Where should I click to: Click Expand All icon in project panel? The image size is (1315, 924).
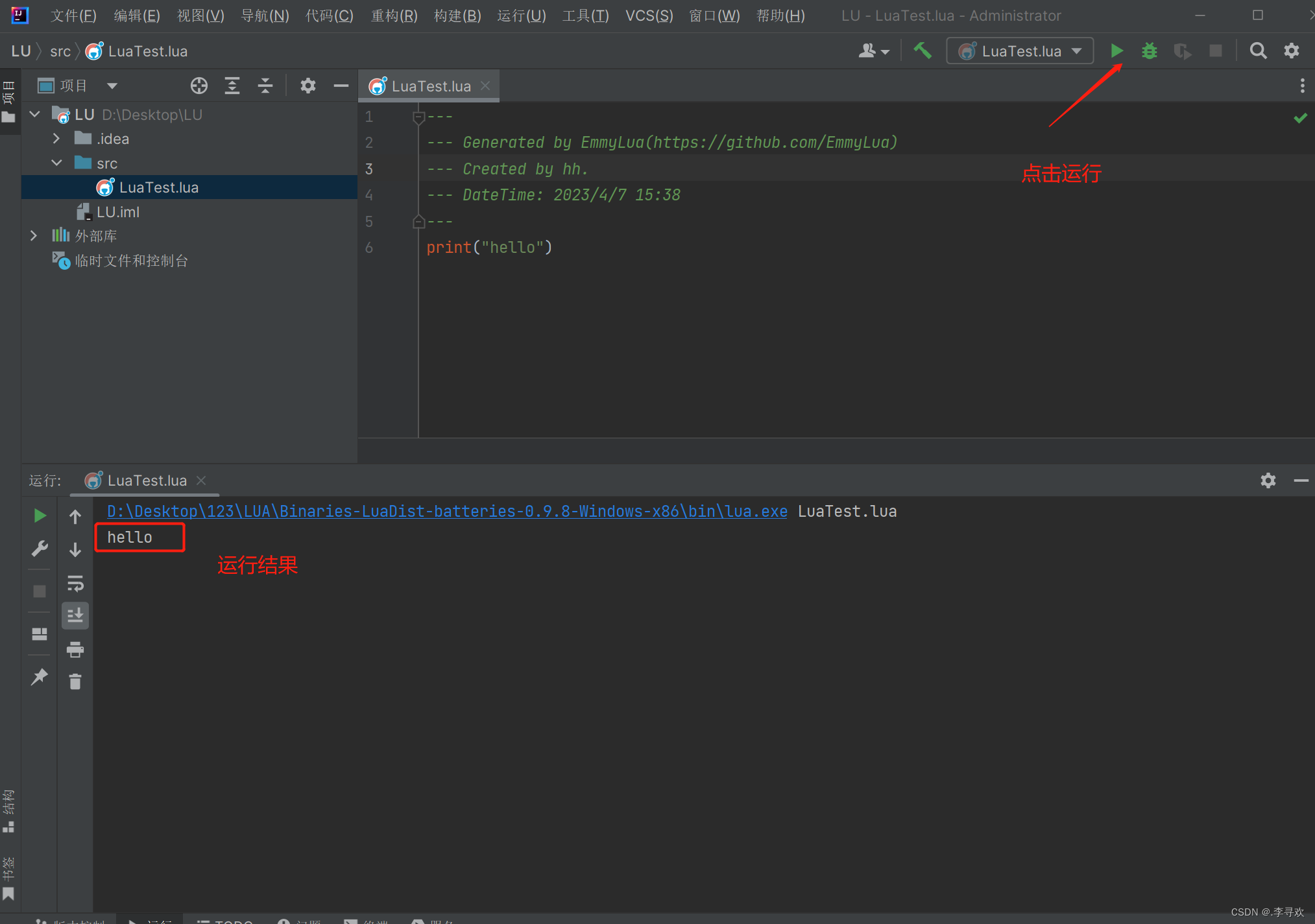[232, 86]
